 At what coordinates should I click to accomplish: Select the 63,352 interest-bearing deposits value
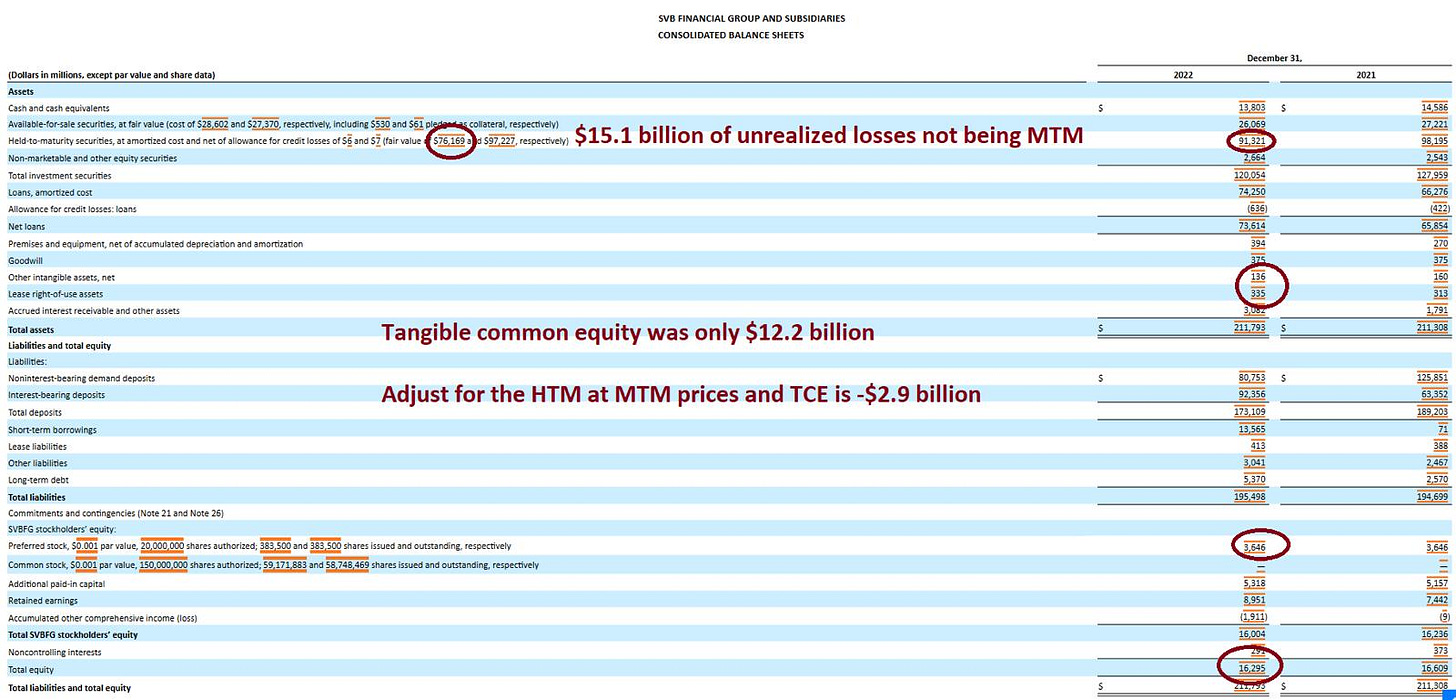tap(1434, 395)
